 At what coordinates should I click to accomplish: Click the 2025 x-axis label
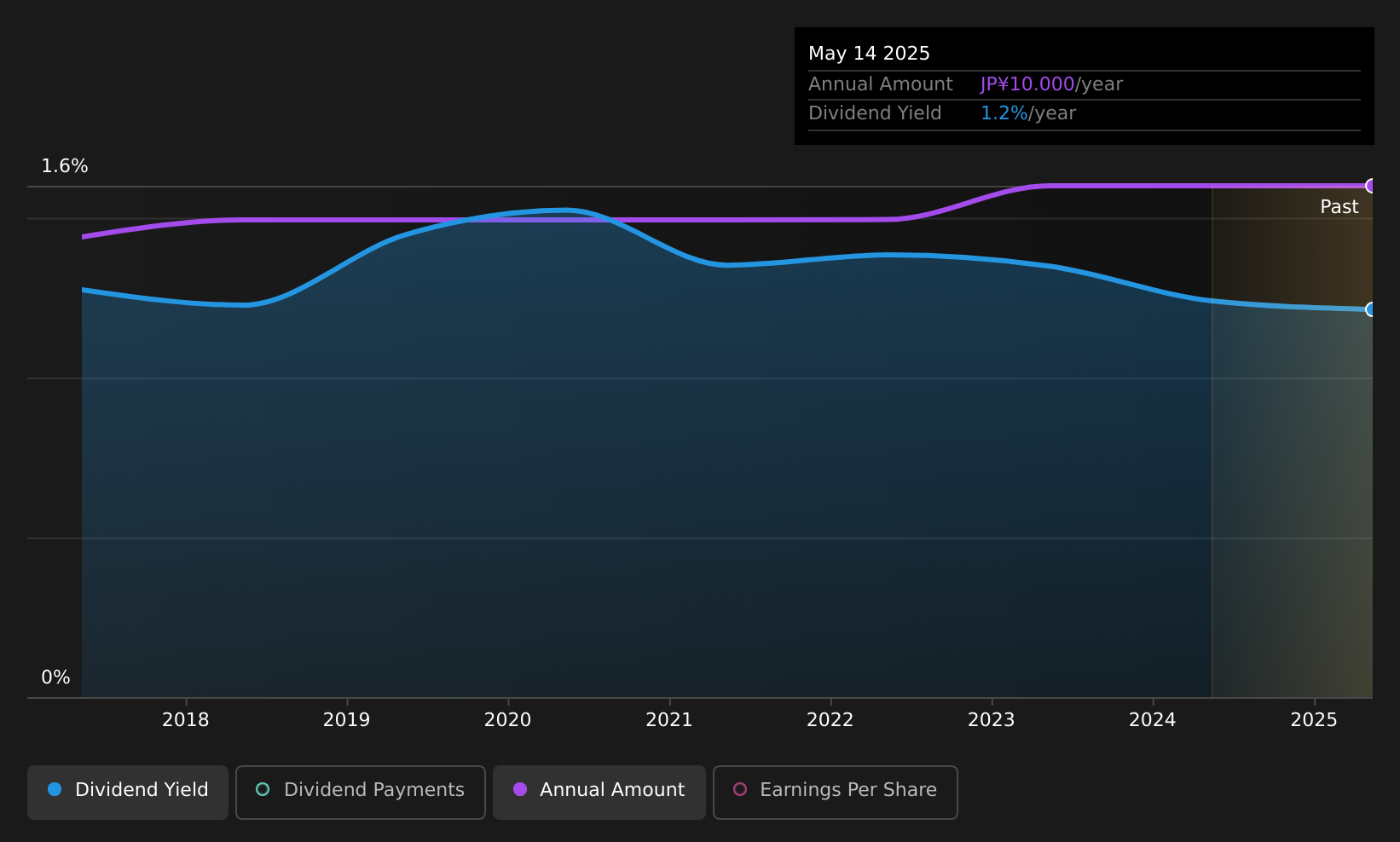(x=1314, y=720)
